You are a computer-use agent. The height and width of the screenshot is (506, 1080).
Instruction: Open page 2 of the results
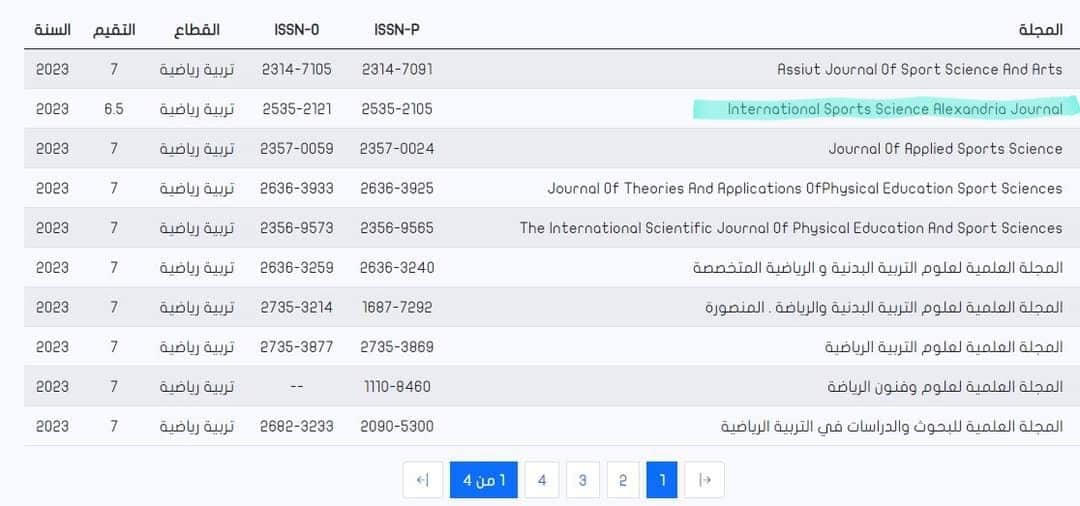(622, 480)
